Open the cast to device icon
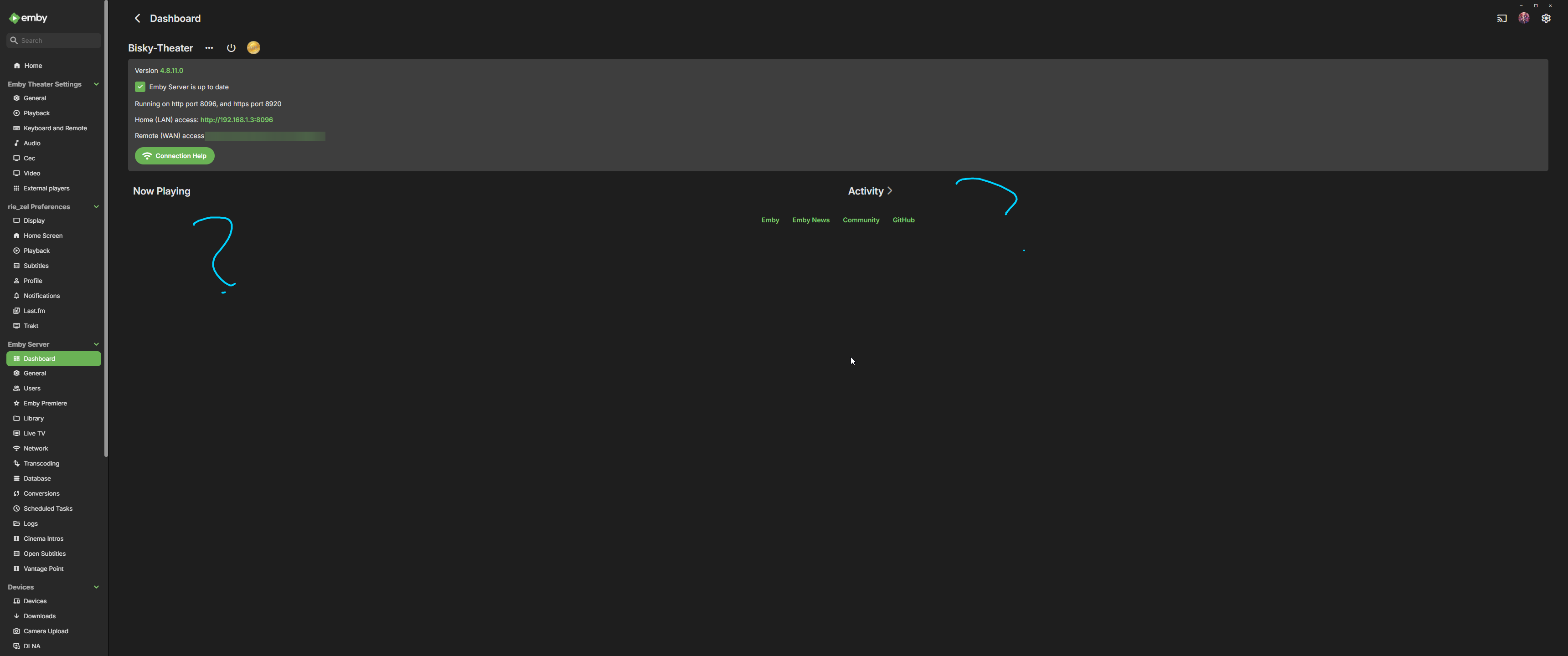This screenshot has height=656, width=1568. click(1501, 18)
